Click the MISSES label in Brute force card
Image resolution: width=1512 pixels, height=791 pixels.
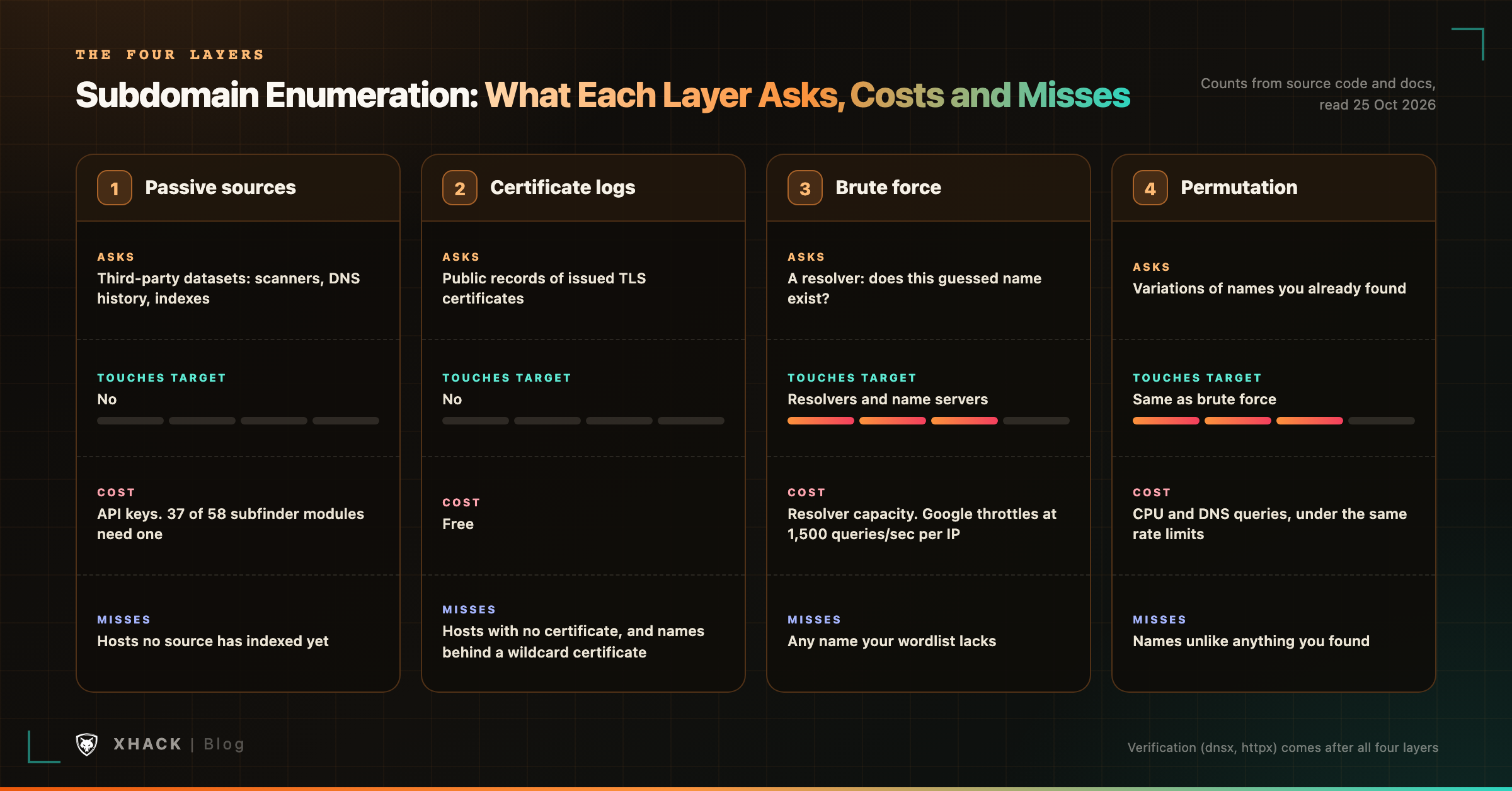pos(814,620)
